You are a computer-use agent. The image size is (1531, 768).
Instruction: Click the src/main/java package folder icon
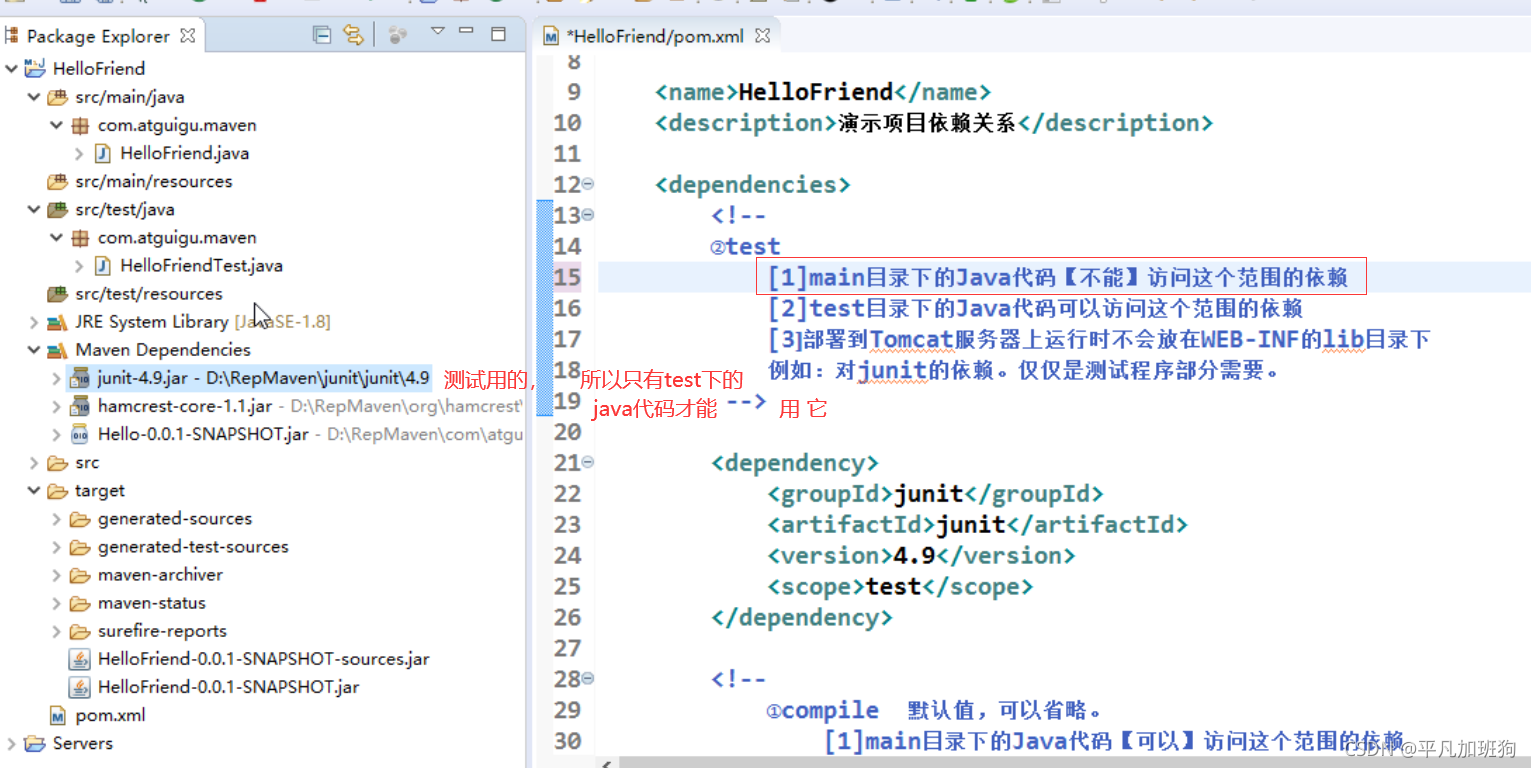pos(58,97)
